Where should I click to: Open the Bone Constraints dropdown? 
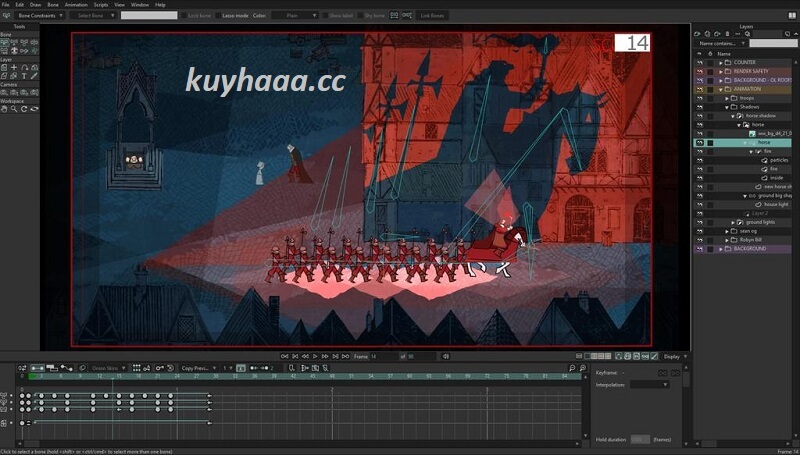(x=40, y=16)
